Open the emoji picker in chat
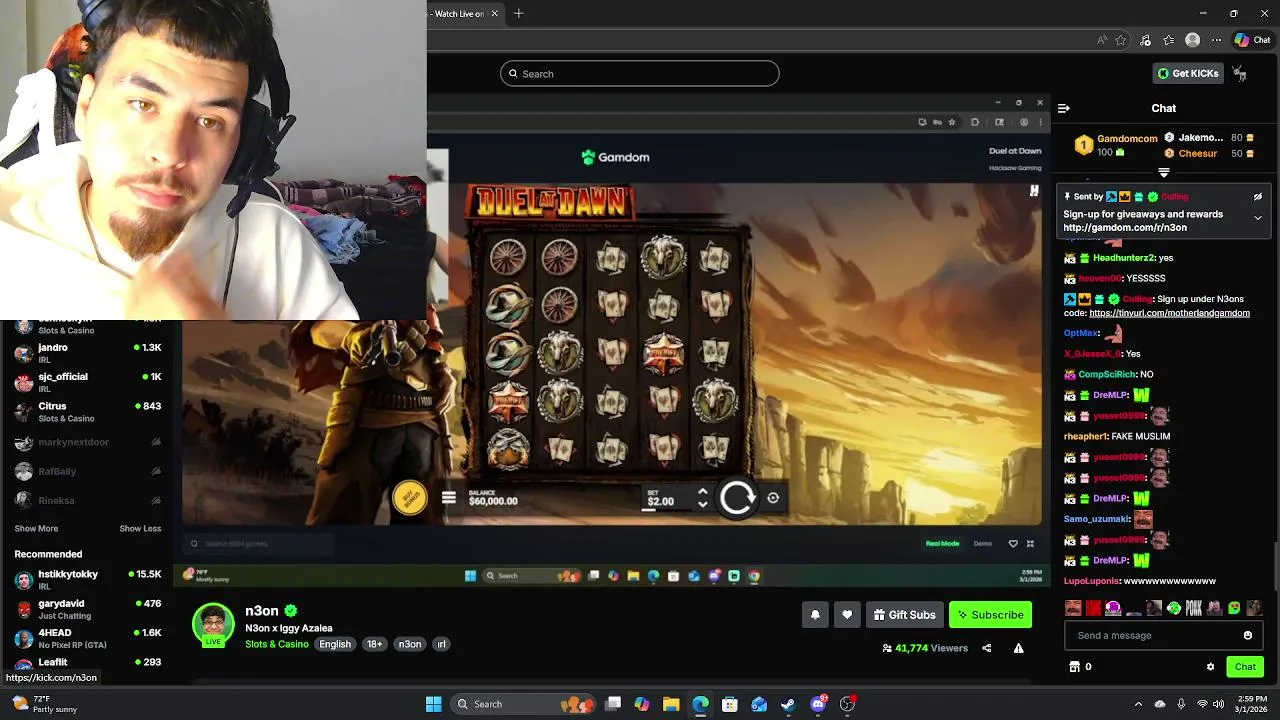 pyautogui.click(x=1248, y=635)
